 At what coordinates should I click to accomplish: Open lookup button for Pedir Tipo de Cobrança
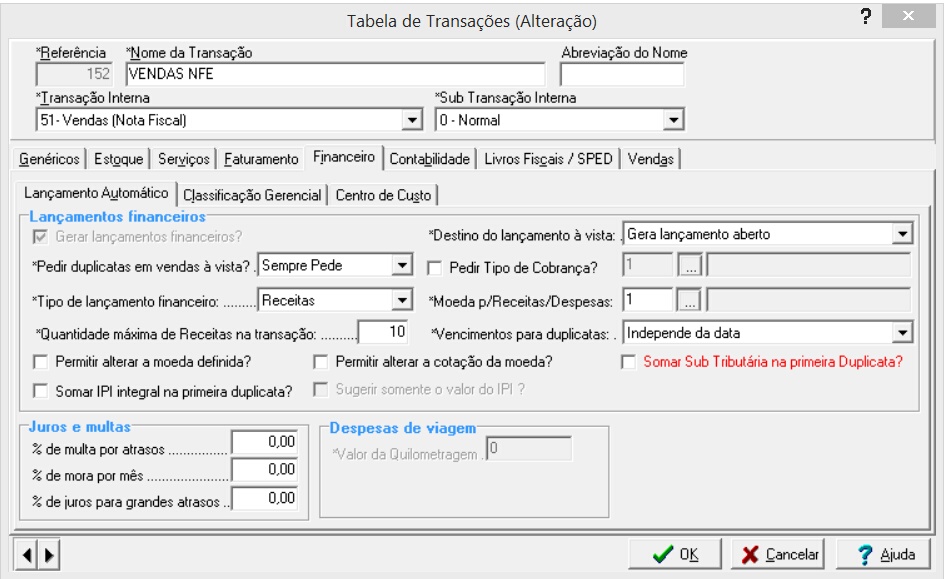click(690, 265)
